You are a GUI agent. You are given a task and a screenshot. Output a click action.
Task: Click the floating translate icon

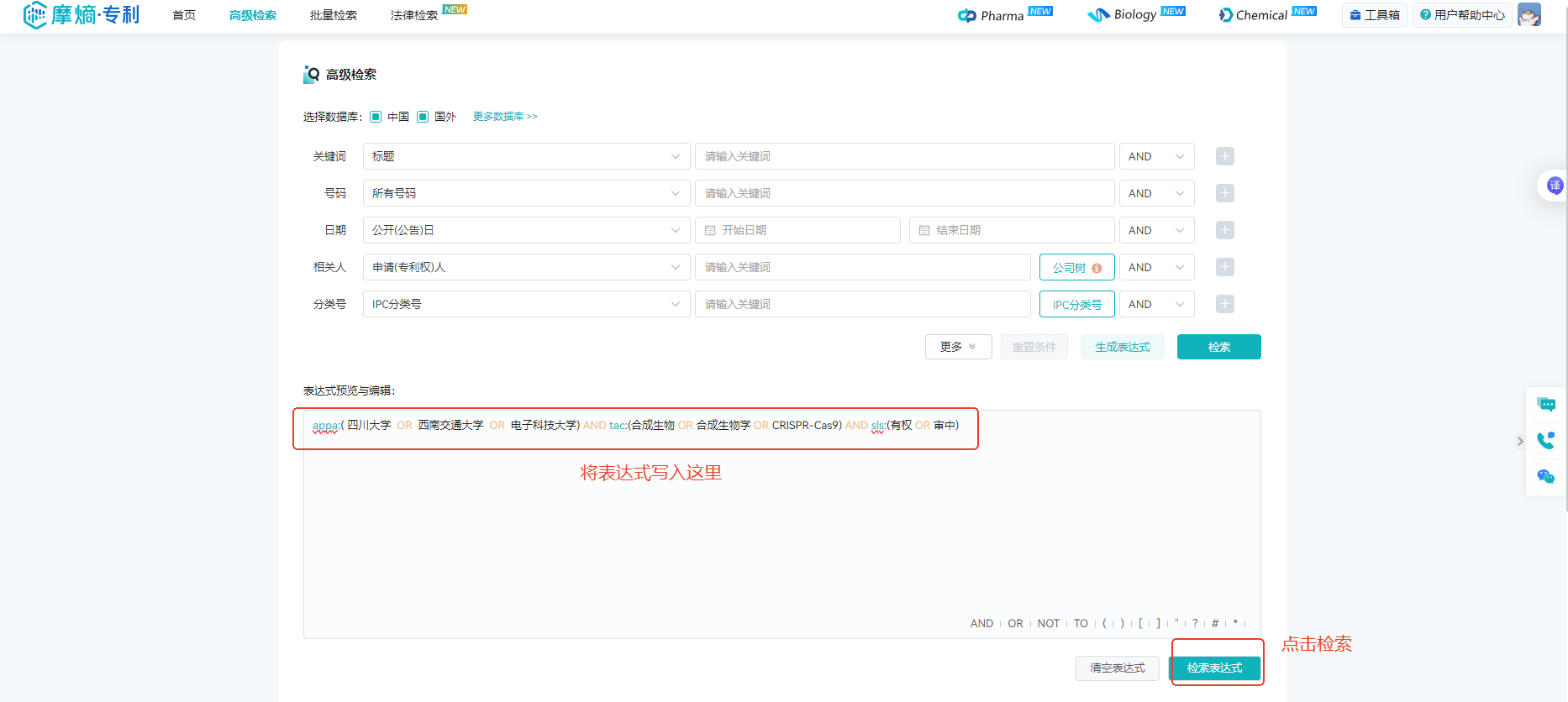(x=1555, y=185)
